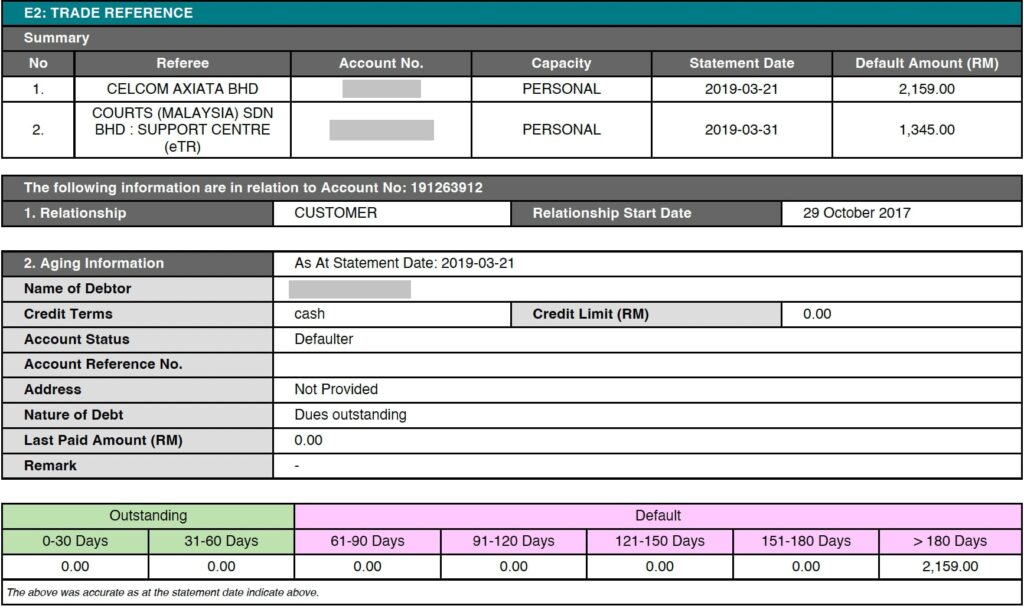Viewport: 1024px width, 609px height.
Task: Click the '0.00' amount under 91-120 Days
Action: [x=513, y=567]
